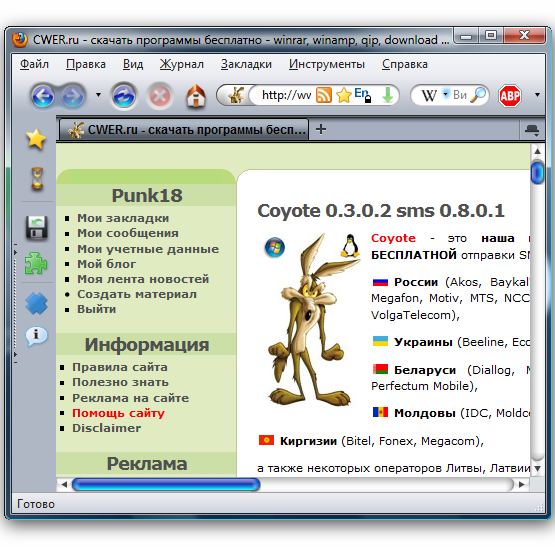Click the vertical scrollbar up arrow
The height and width of the screenshot is (547, 555).
pos(537,151)
